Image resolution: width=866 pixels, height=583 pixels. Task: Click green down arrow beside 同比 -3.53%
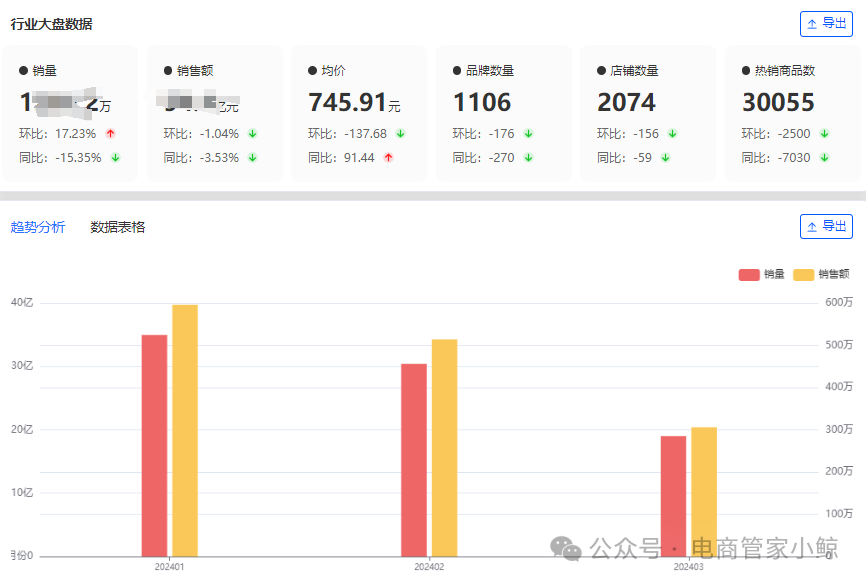[x=252, y=157]
